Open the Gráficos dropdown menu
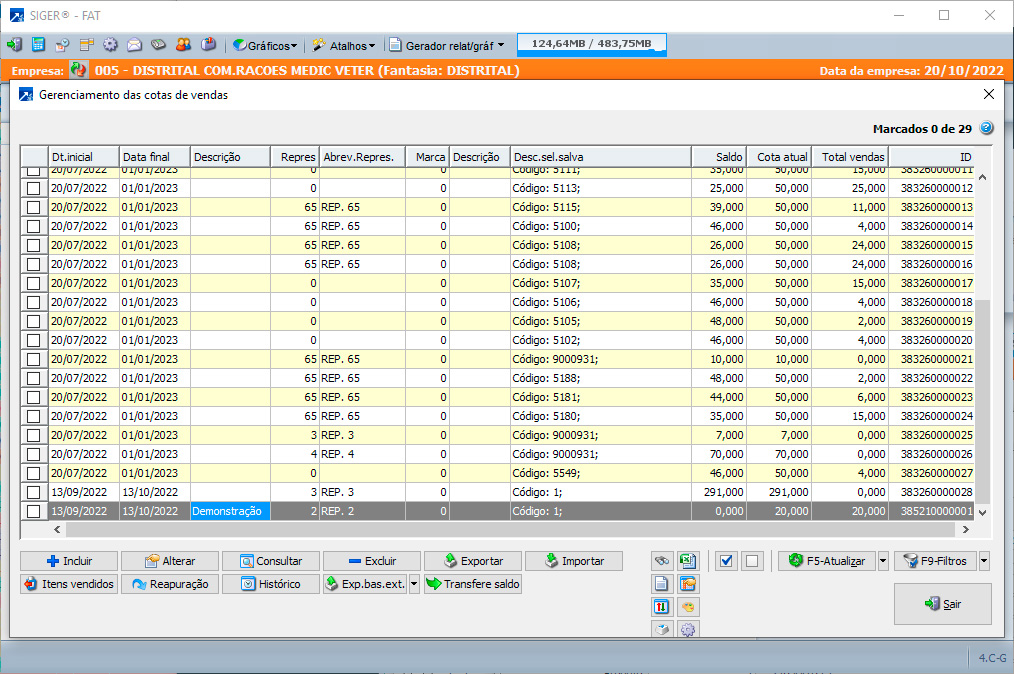Screen dimensions: 1014x674 tap(265, 45)
